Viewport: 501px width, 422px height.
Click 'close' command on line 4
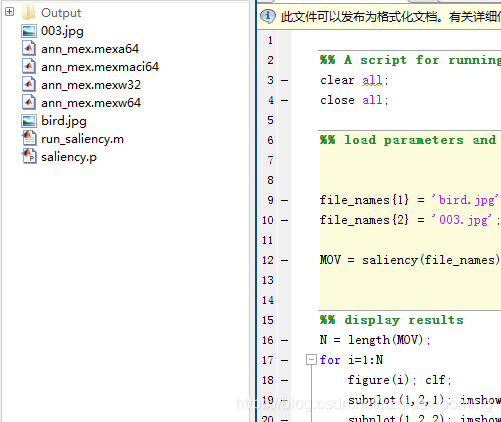(x=337, y=100)
